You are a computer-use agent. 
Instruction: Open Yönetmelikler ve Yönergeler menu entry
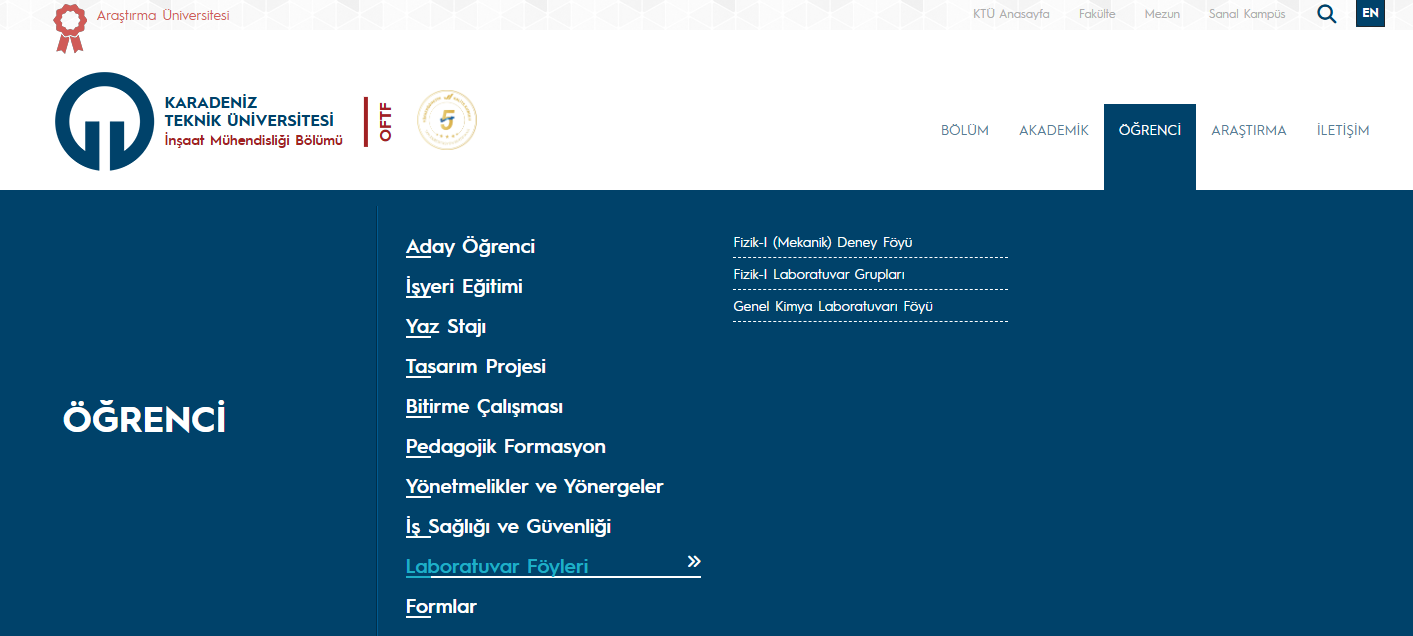[534, 487]
